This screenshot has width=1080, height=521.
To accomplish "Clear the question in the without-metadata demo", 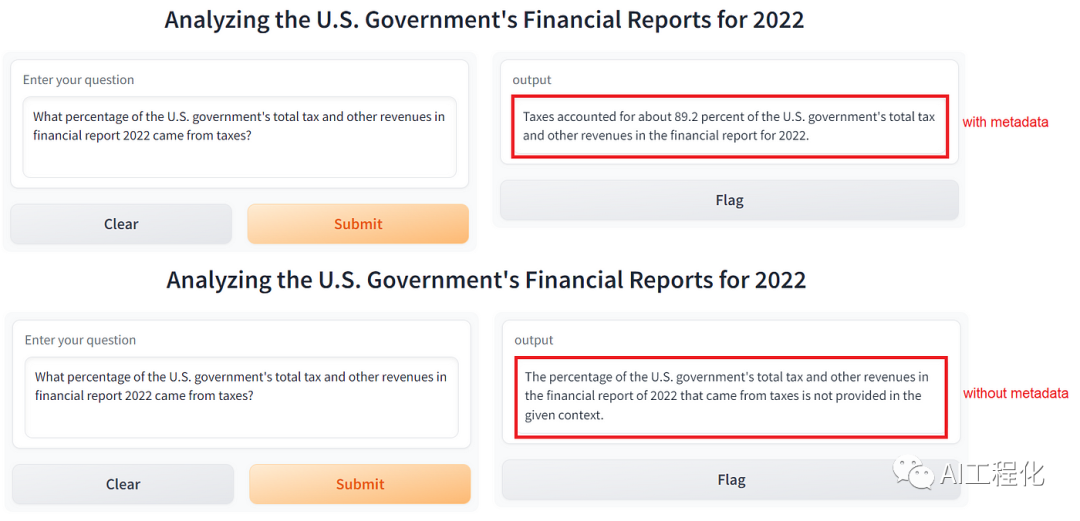I will (123, 484).
